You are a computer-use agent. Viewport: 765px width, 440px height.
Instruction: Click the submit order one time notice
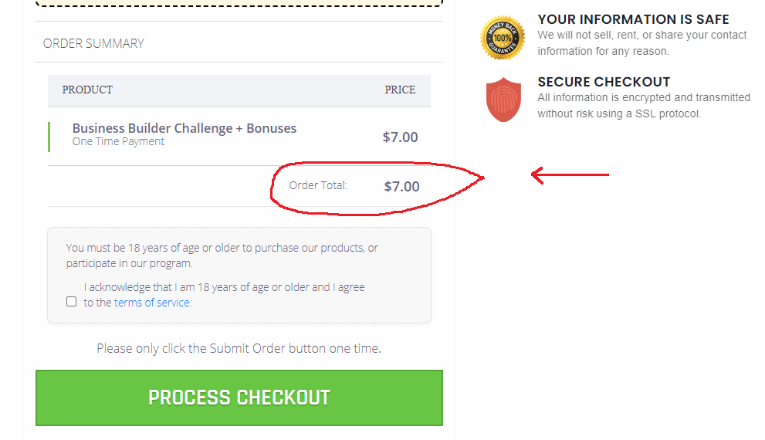pyautogui.click(x=239, y=348)
